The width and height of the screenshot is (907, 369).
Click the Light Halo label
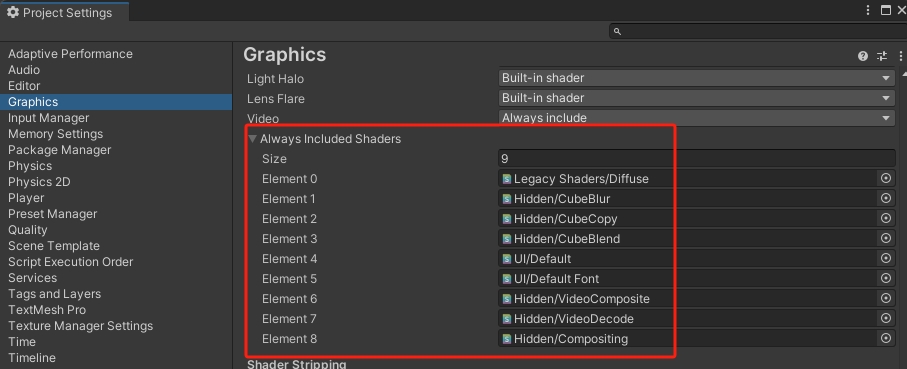tap(275, 79)
